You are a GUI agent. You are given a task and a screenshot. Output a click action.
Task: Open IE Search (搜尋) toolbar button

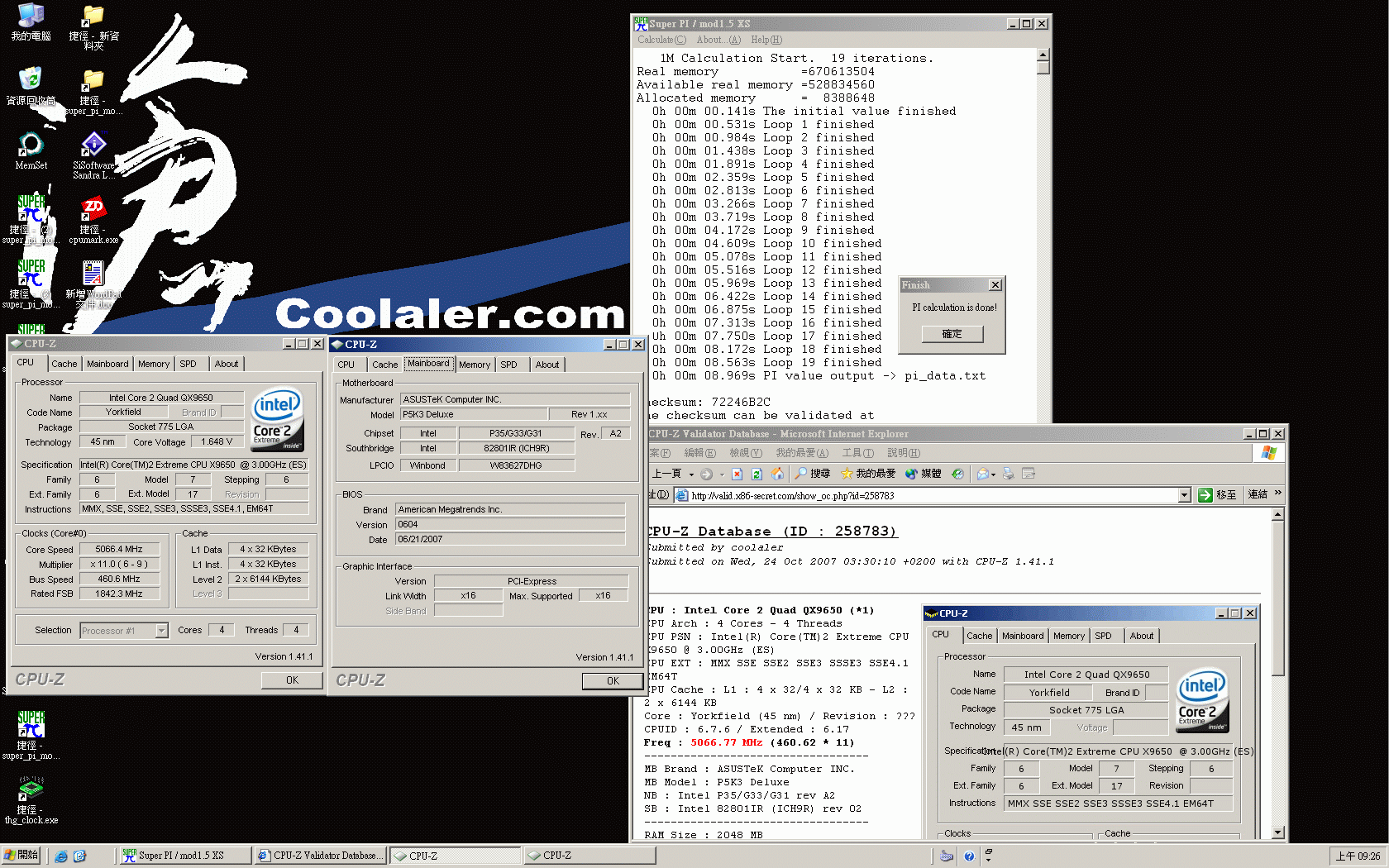(x=812, y=474)
